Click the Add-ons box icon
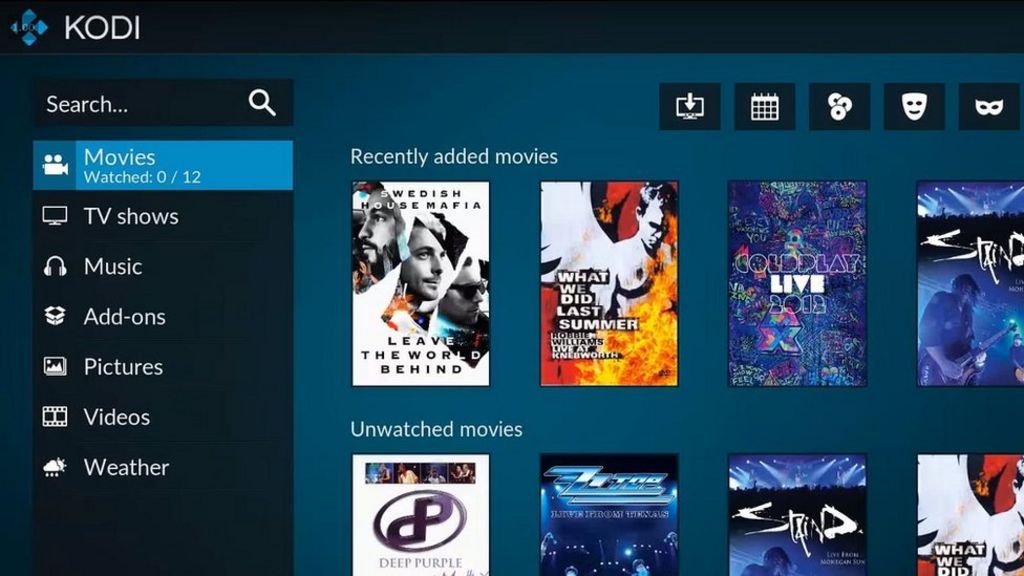The width and height of the screenshot is (1024, 576). 55,316
